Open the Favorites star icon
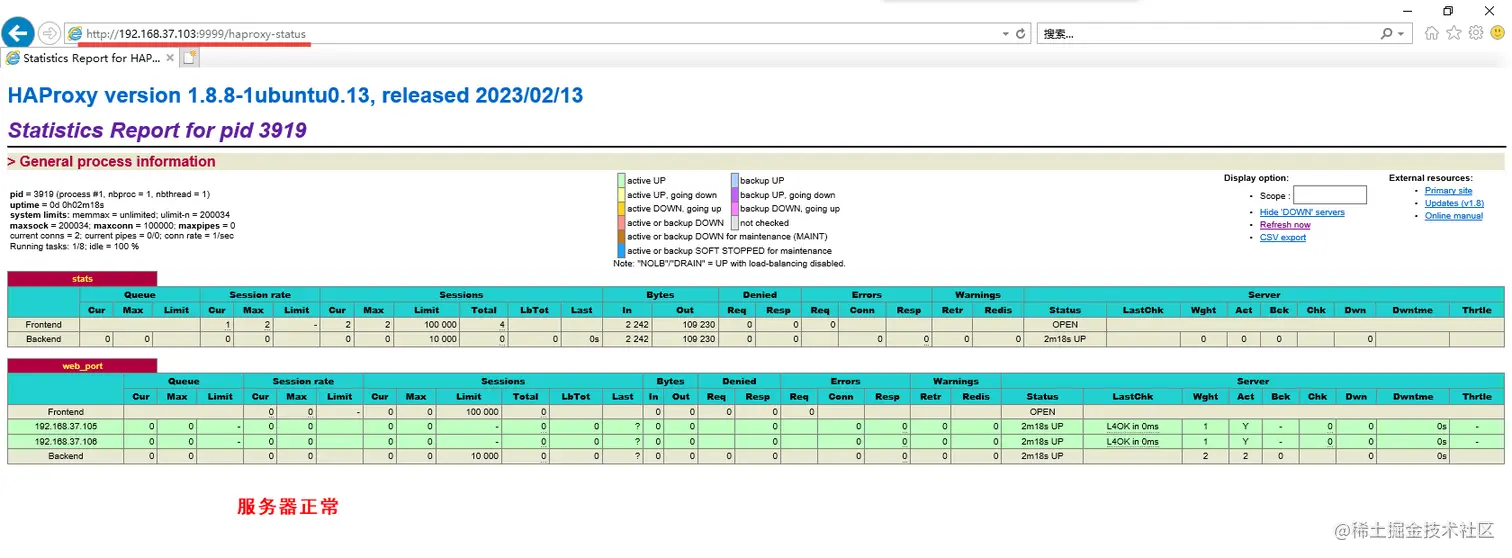Viewport: 1512px width, 558px height. click(1454, 33)
